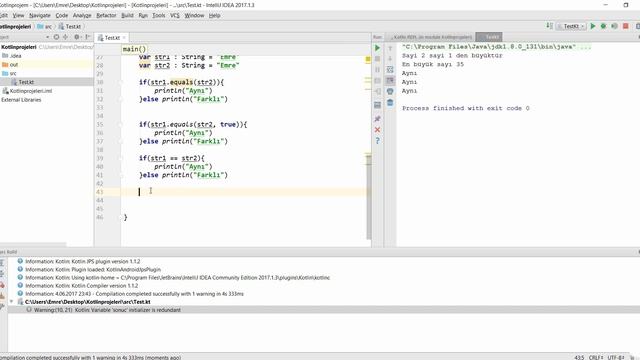
Task: Open the VCS menu
Action: point(175,16)
